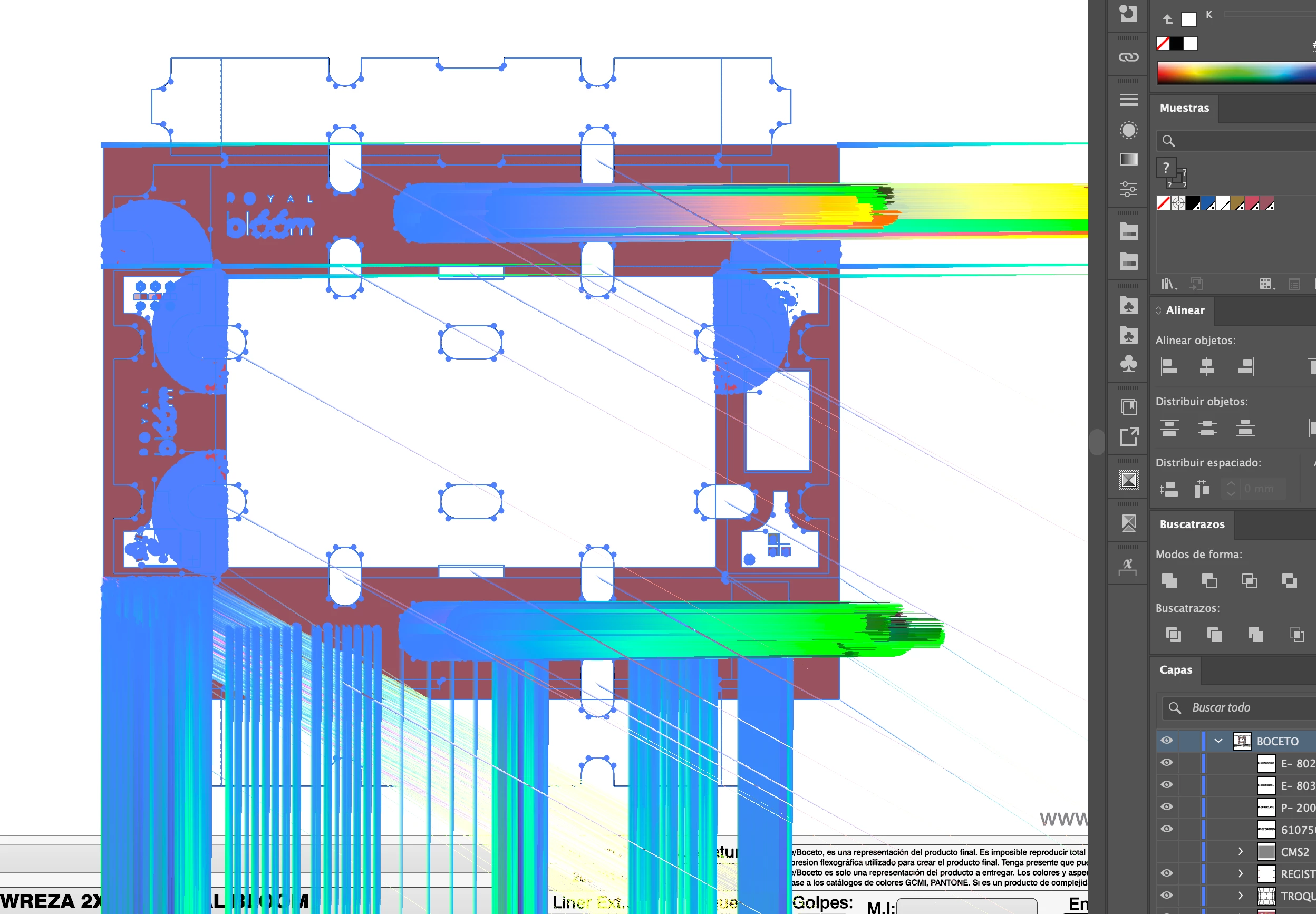
Task: Click horizontal align left icon
Action: pos(1168,366)
